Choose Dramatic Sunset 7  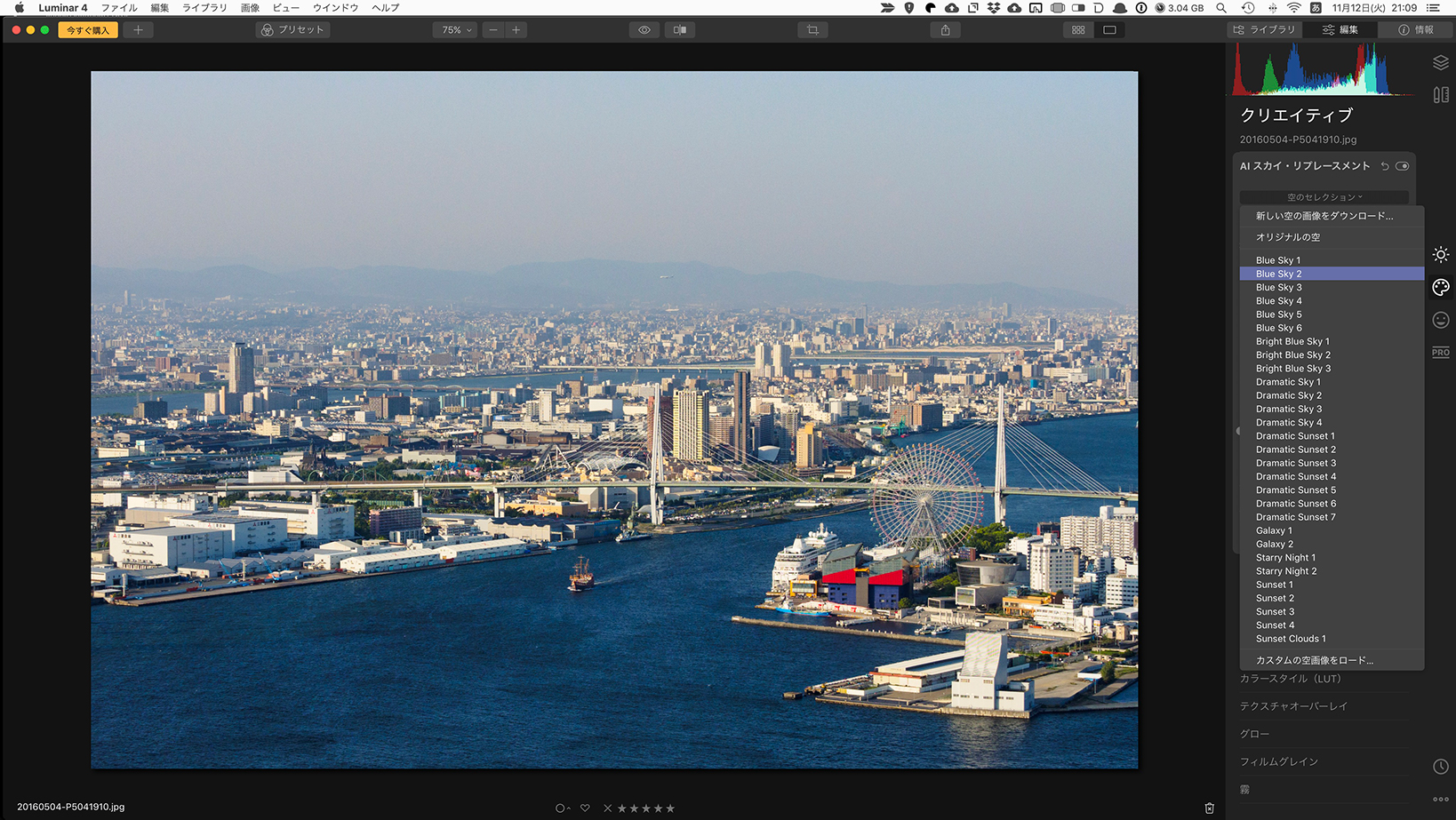[x=1332, y=517]
